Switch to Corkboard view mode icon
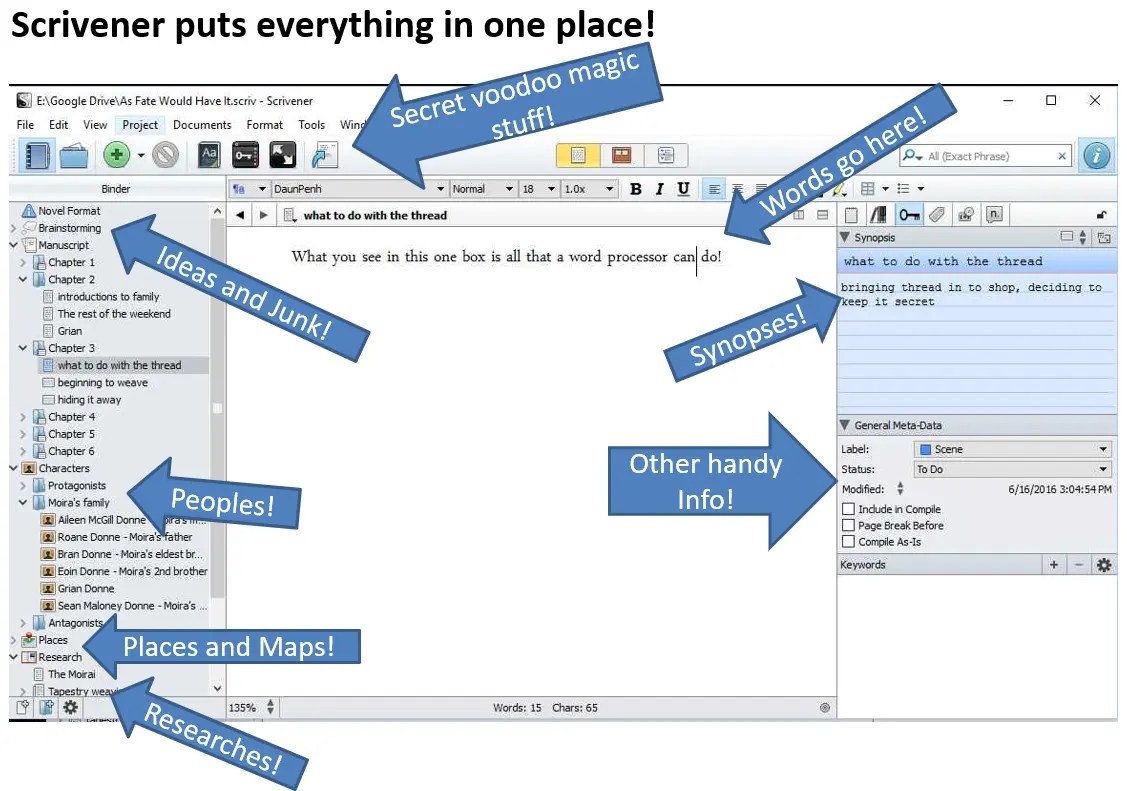This screenshot has height=791, width=1127. click(622, 155)
